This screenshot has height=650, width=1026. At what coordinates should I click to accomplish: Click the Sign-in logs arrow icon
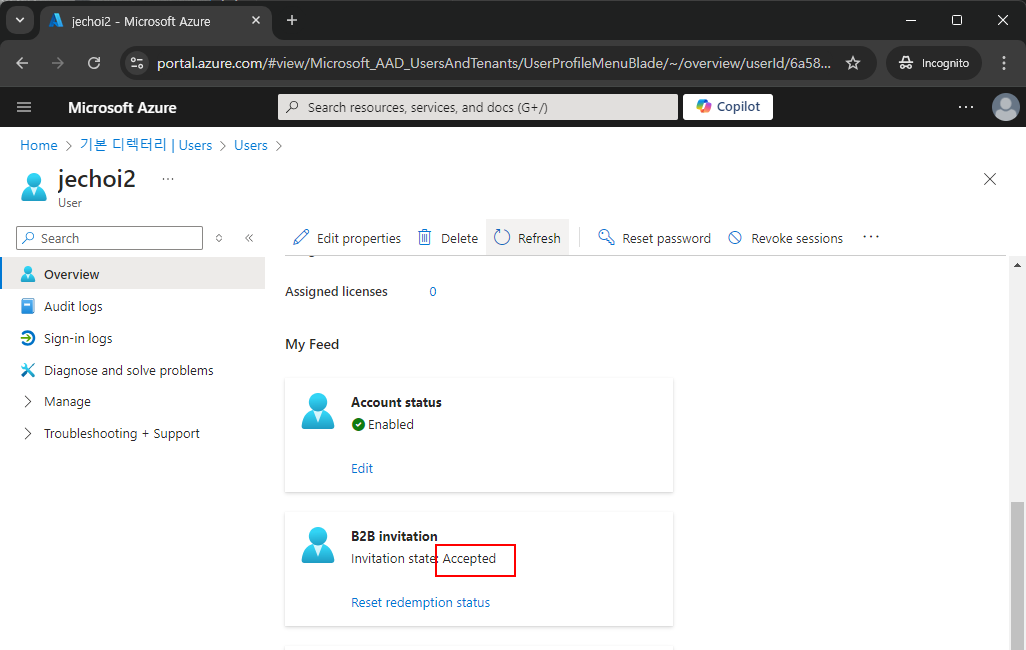coord(27,338)
